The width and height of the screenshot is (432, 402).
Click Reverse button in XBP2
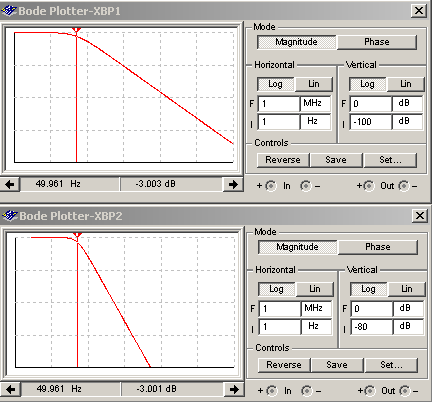(x=284, y=365)
